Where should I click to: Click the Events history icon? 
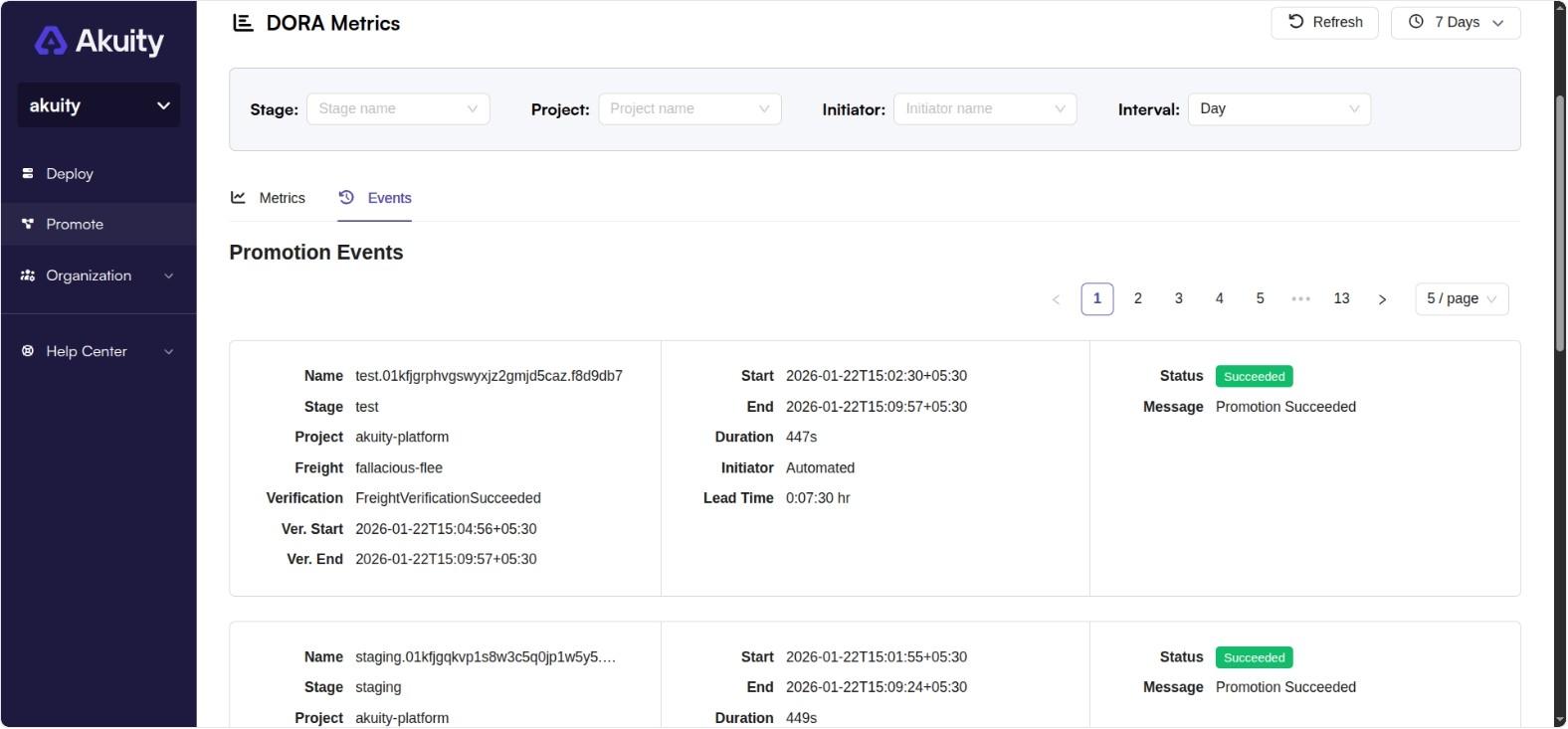point(346,197)
